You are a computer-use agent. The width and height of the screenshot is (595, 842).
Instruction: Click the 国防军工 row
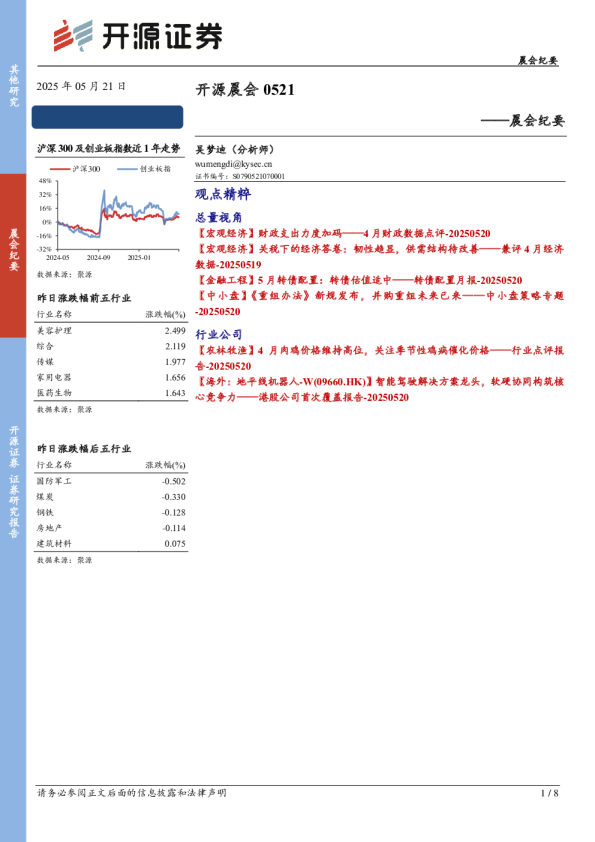pos(111,482)
